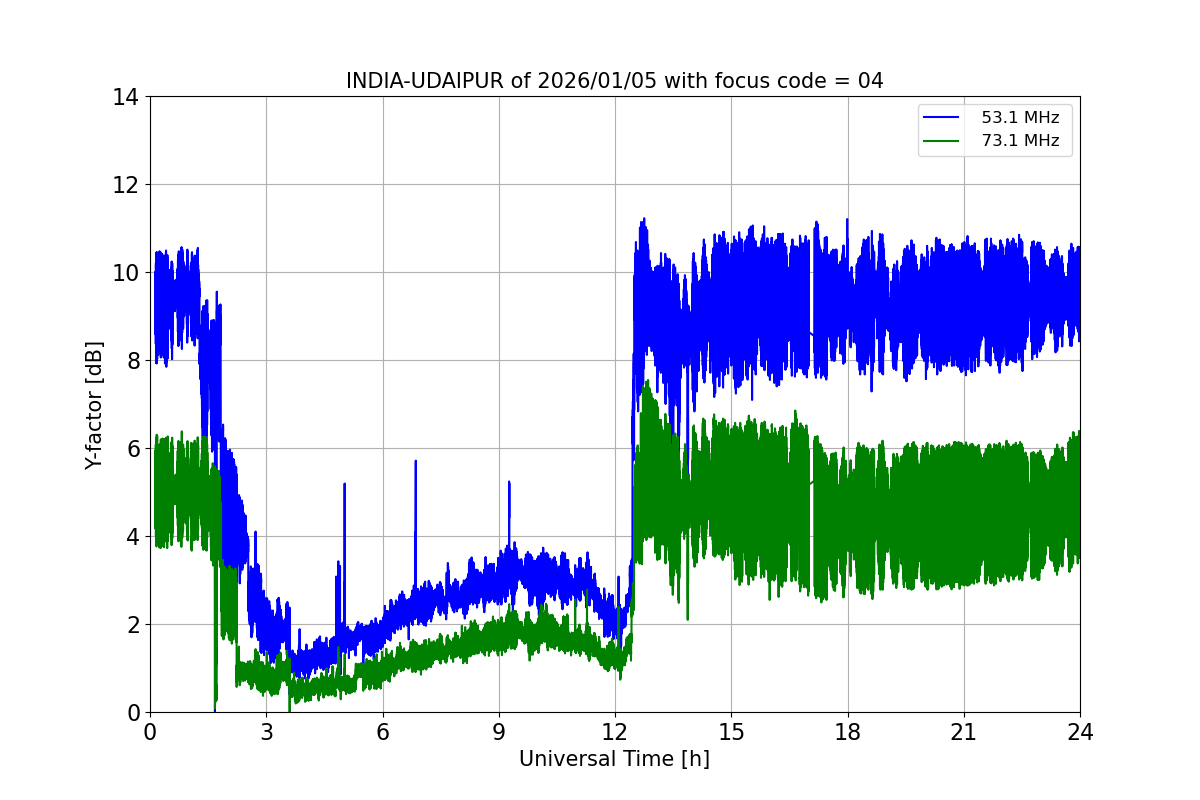The height and width of the screenshot is (800, 1200).
Task: Click x-axis tick label 3
Action: [x=266, y=731]
